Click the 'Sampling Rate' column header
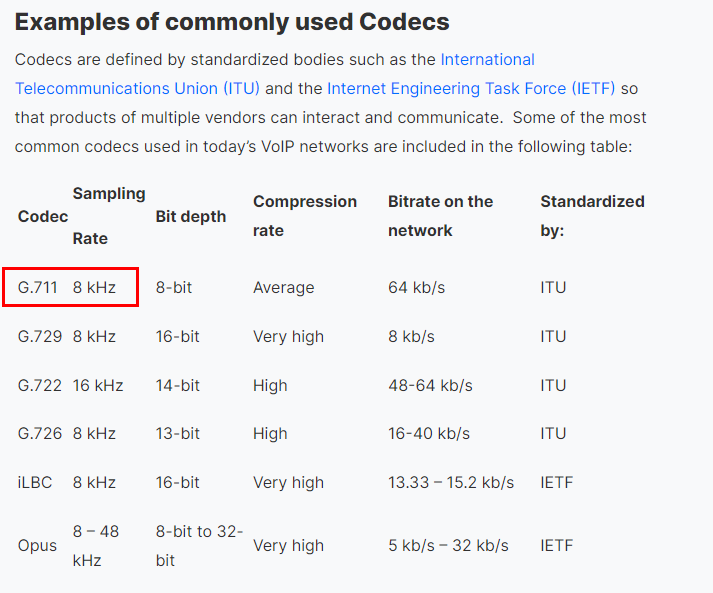 click(x=108, y=216)
